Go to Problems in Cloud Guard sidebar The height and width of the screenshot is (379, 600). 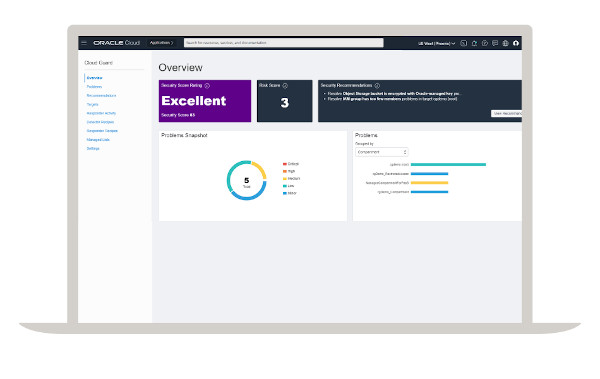[94, 87]
